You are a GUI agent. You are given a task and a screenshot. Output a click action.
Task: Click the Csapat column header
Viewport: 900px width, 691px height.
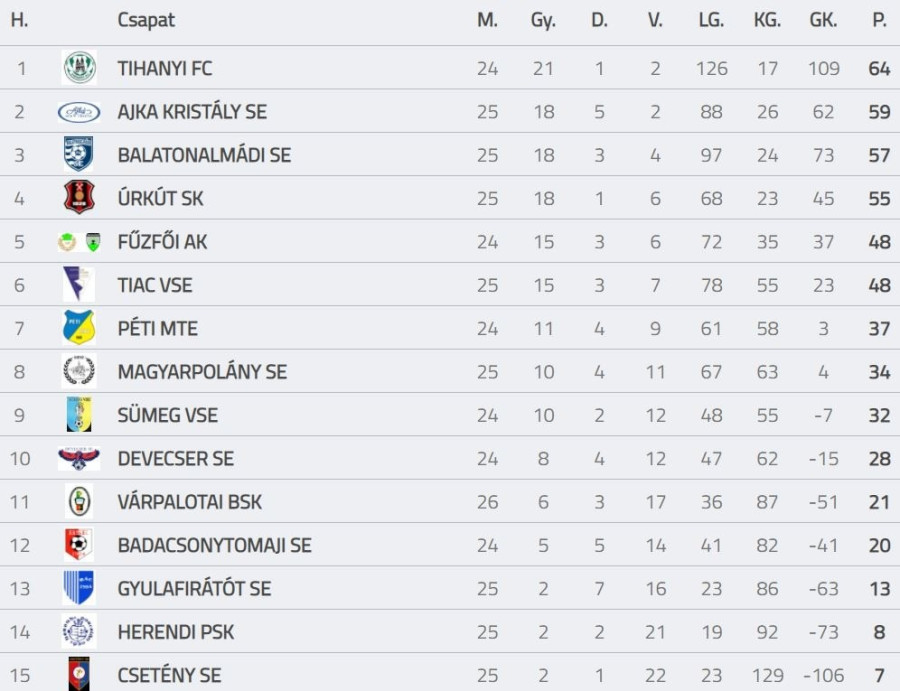click(146, 20)
